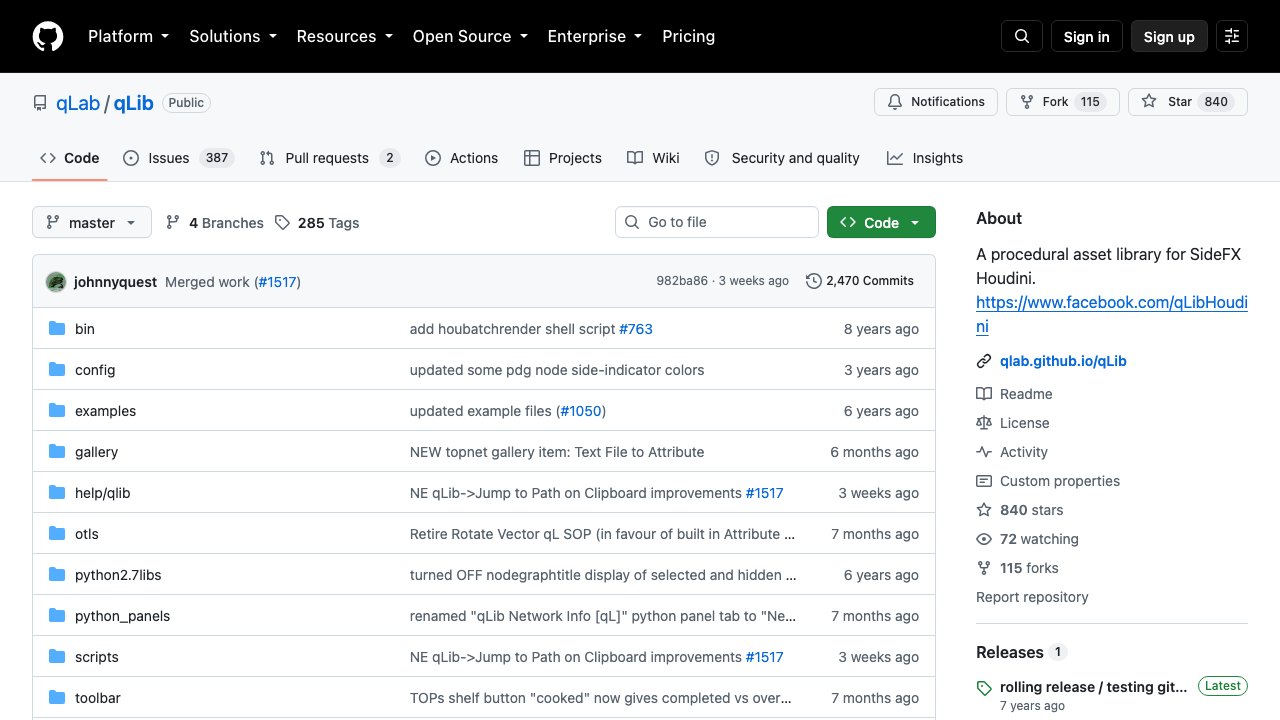Click the gallery folder icon
The height and width of the screenshot is (720, 1280).
tap(57, 452)
